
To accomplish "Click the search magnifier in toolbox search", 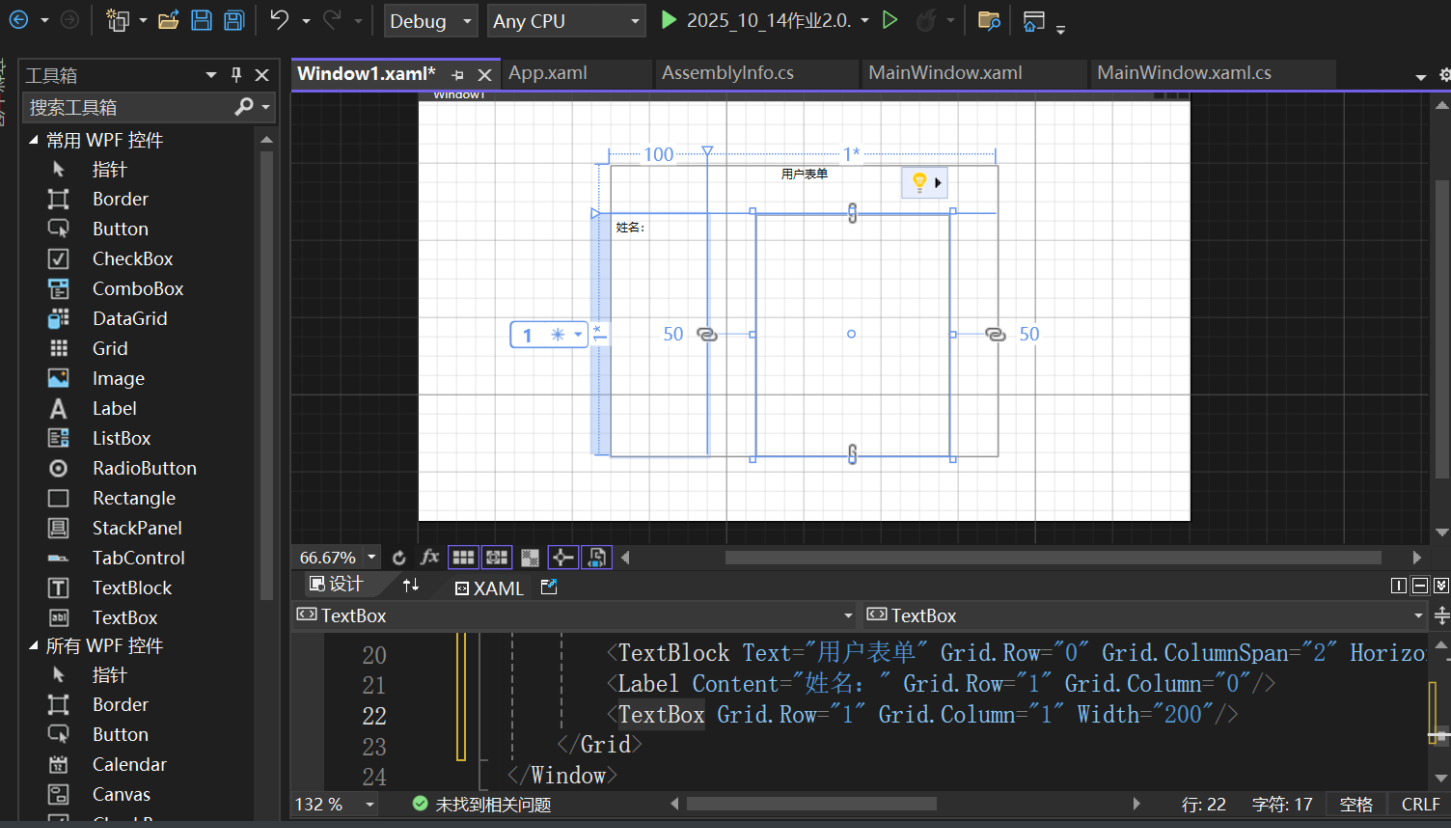I will (x=244, y=107).
